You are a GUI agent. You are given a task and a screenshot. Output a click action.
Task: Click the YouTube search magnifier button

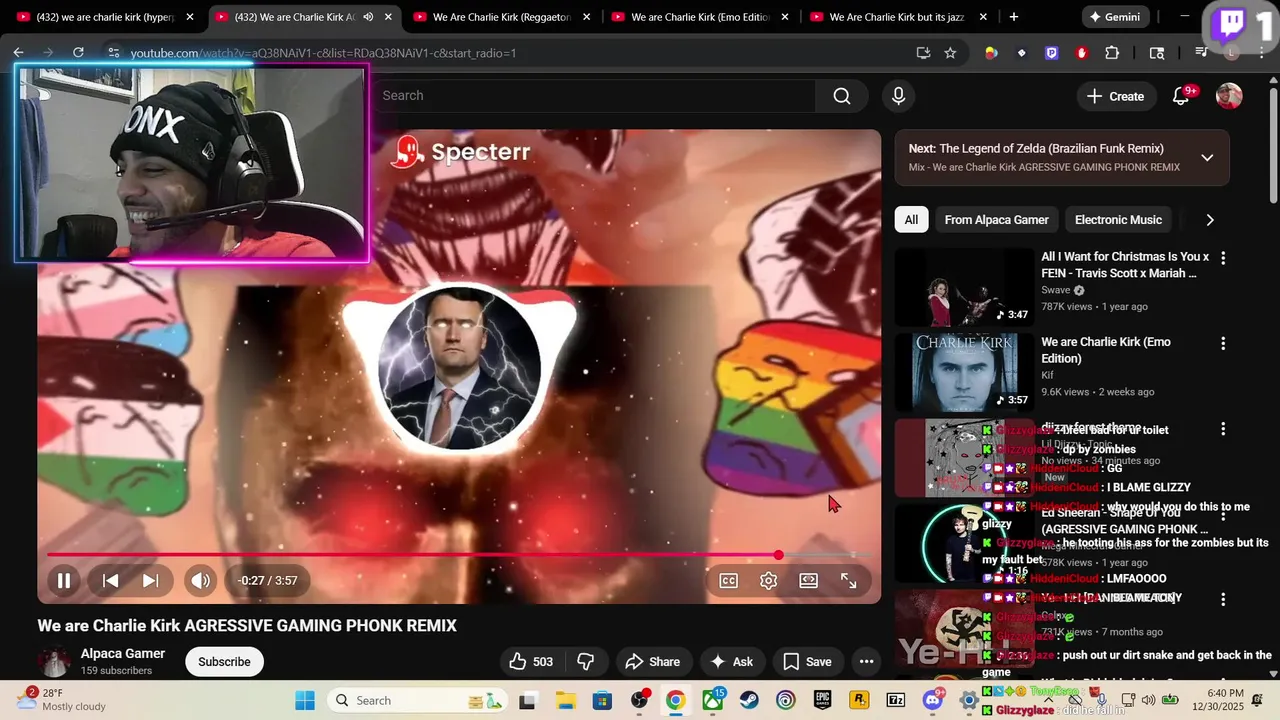click(842, 96)
